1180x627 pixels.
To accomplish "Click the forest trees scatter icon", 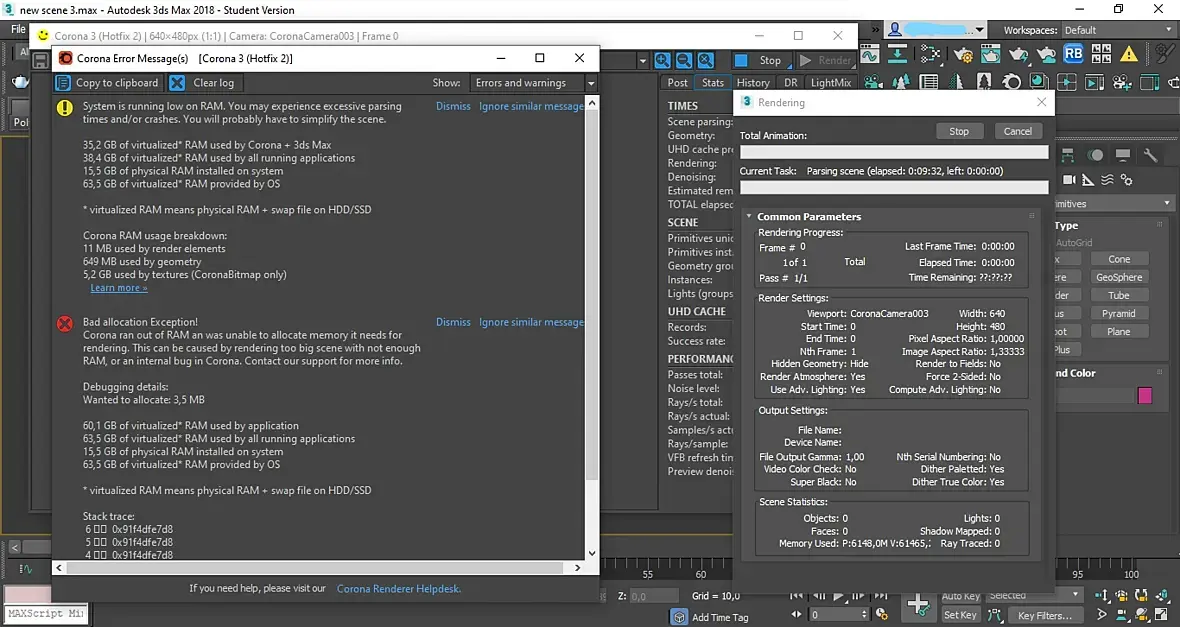I will tap(900, 82).
